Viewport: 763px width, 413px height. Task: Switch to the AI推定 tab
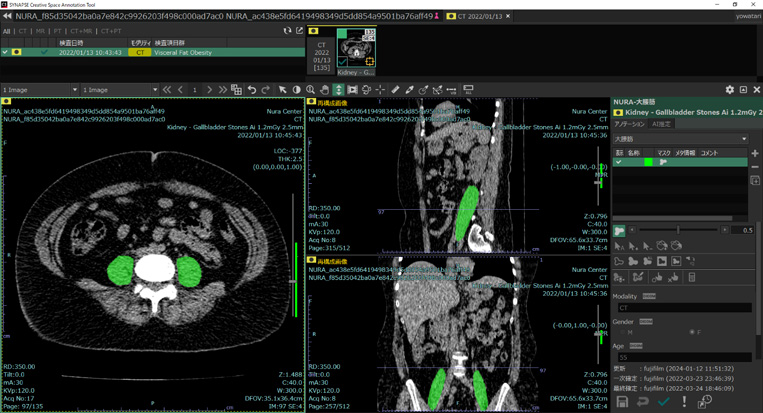pos(661,125)
